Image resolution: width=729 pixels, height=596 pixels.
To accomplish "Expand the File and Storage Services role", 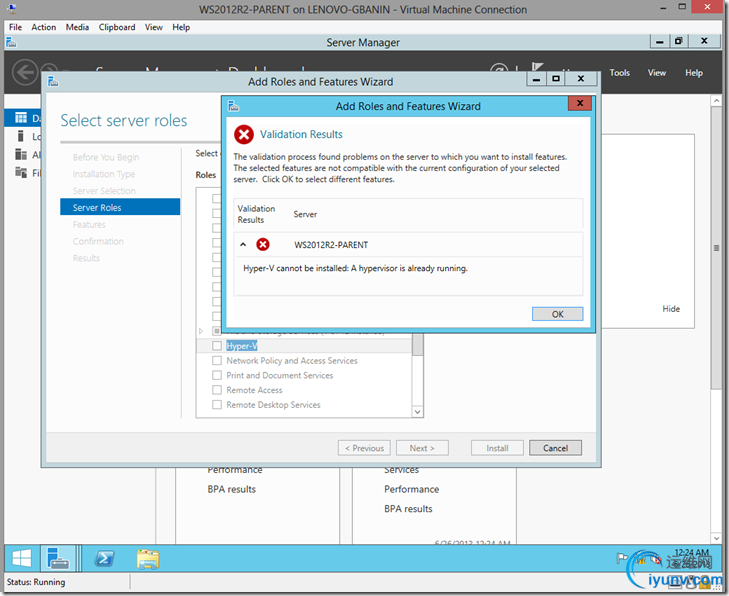I will (201, 331).
